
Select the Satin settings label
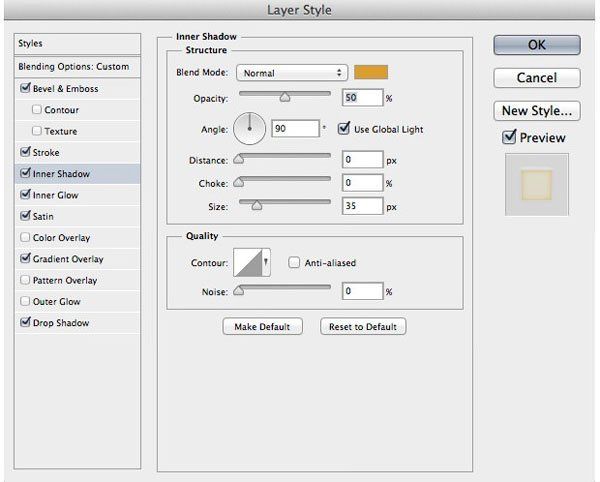coord(43,217)
